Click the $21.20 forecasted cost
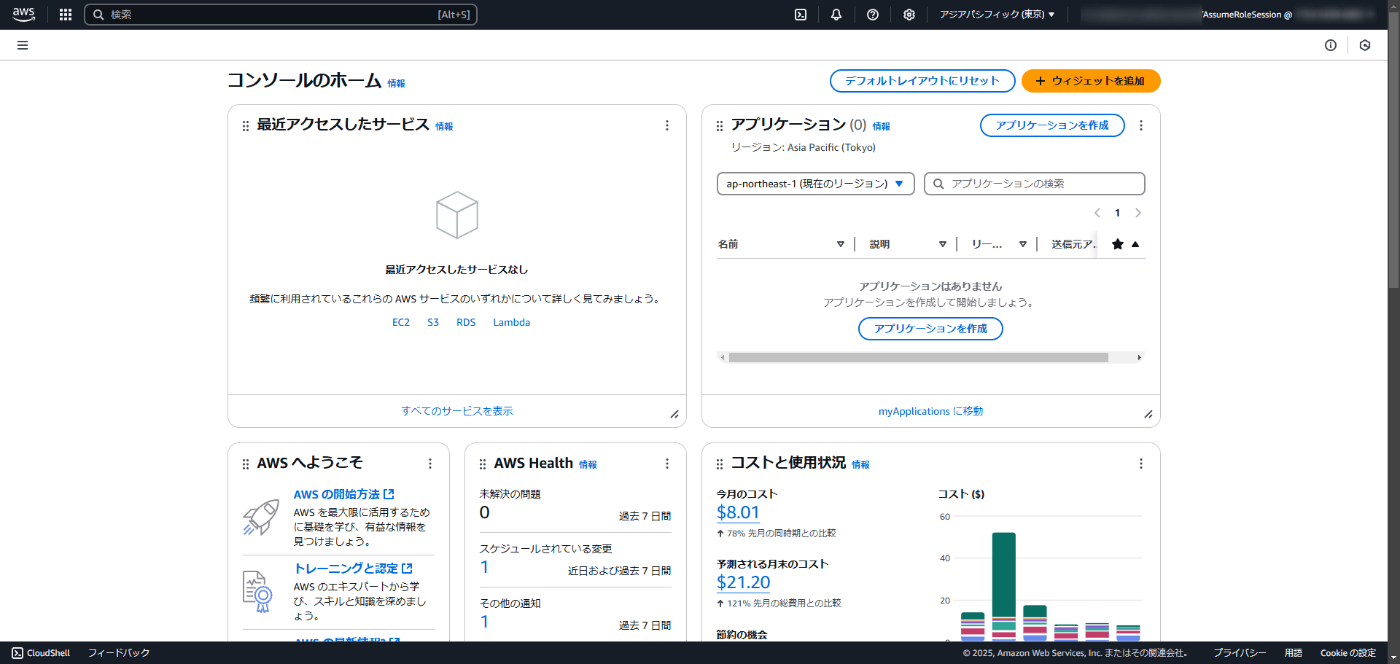 pyautogui.click(x=744, y=582)
